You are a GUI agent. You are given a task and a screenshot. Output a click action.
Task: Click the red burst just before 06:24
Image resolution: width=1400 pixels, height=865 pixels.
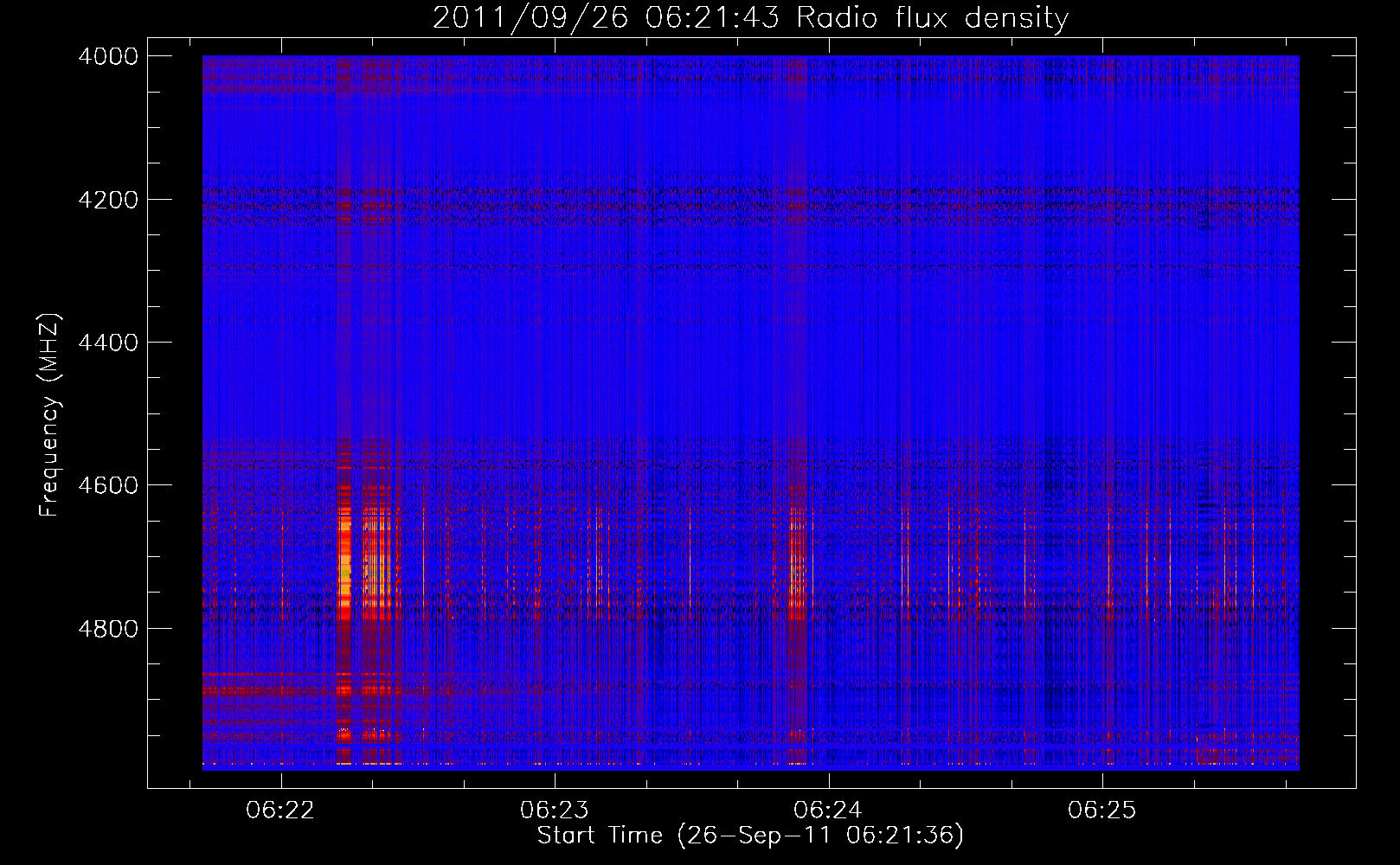pyautogui.click(x=797, y=562)
